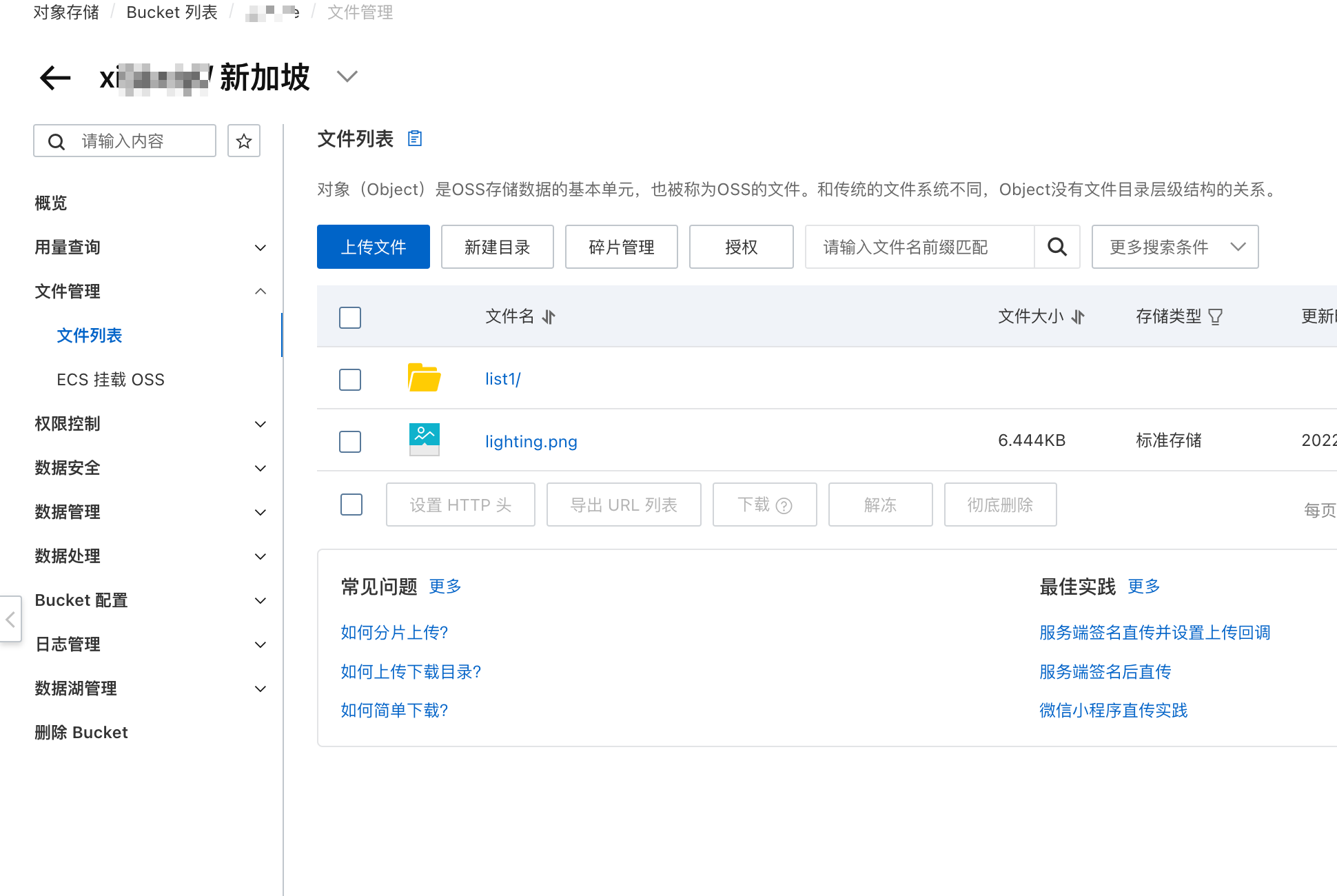
Task: Tick the checkbox for lighting.png row
Action: [x=350, y=442]
